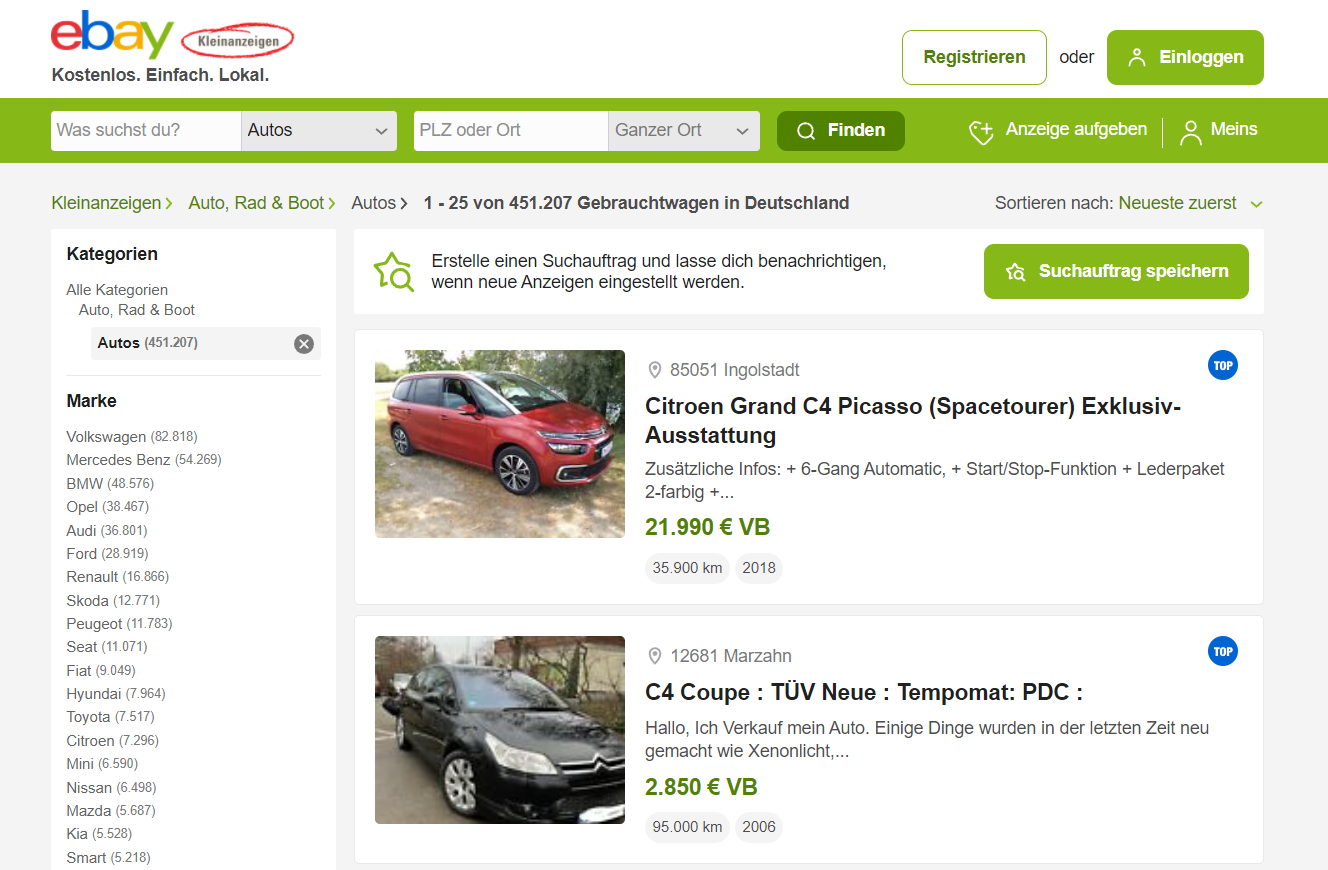Viewport: 1328px width, 870px height.
Task: Click the location pin icon next to 85051 Ingolstadt
Action: point(655,370)
